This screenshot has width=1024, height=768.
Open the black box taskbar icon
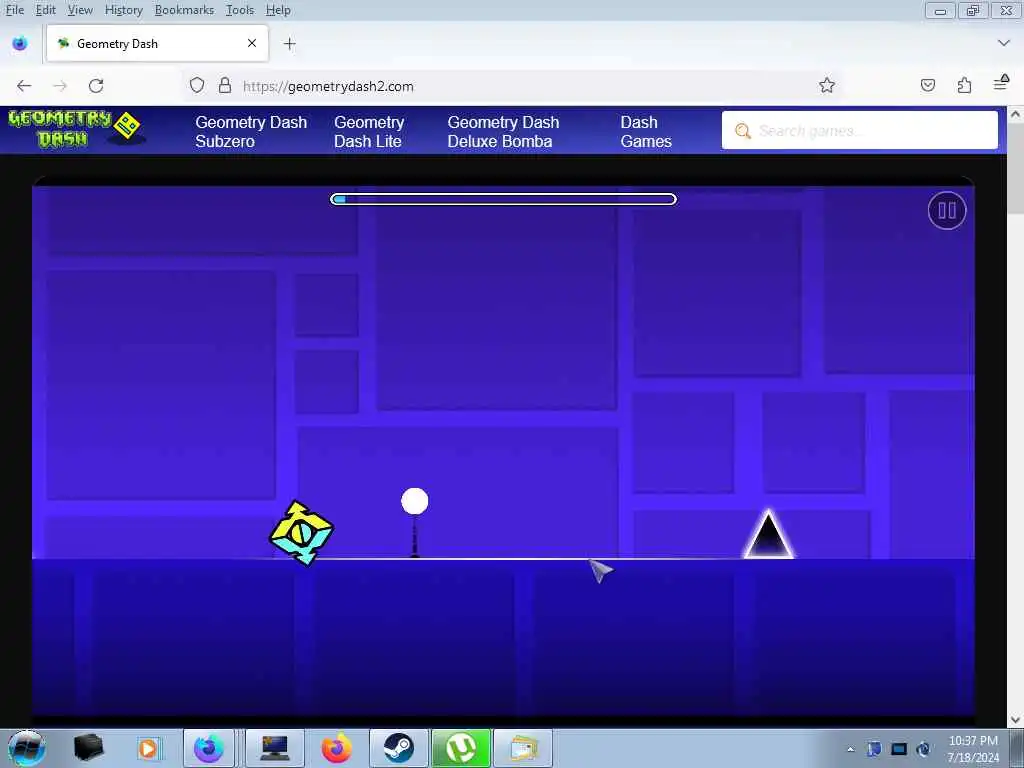(x=89, y=748)
